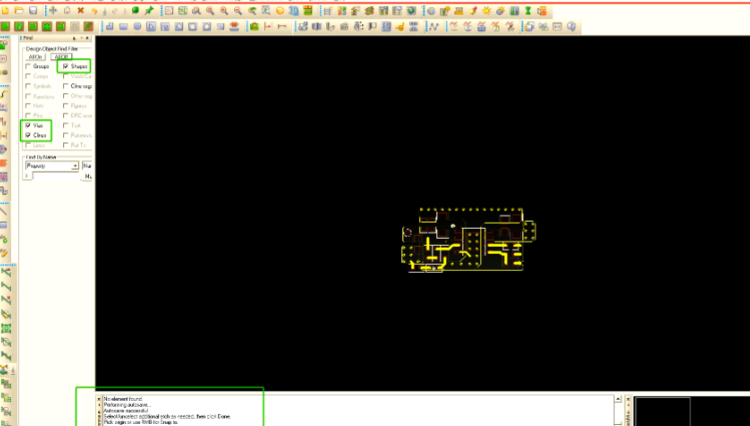Enable the Groups checkbox

pyautogui.click(x=28, y=66)
